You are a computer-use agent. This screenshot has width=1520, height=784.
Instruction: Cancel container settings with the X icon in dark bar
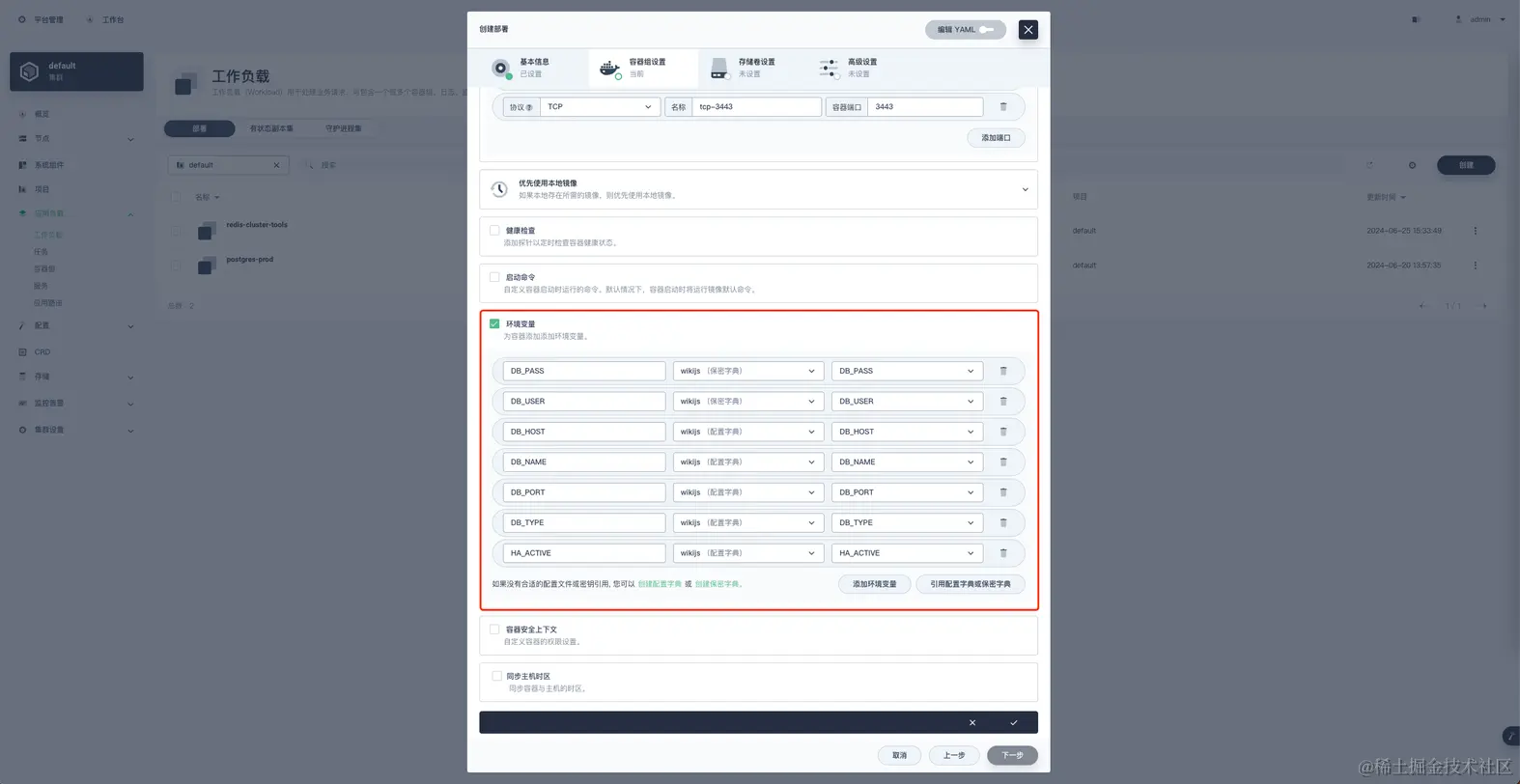[972, 722]
